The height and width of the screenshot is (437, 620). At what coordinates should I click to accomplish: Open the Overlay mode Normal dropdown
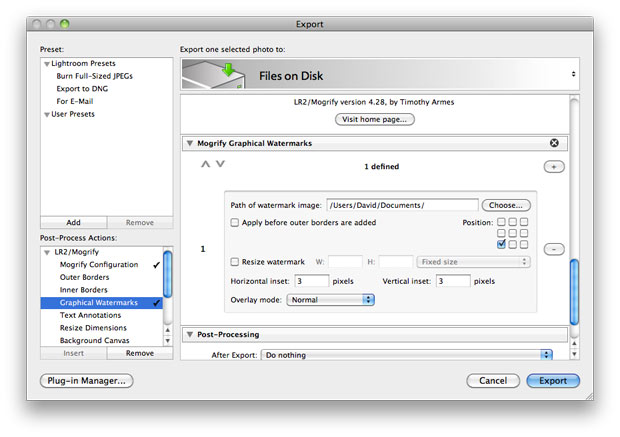pyautogui.click(x=331, y=300)
